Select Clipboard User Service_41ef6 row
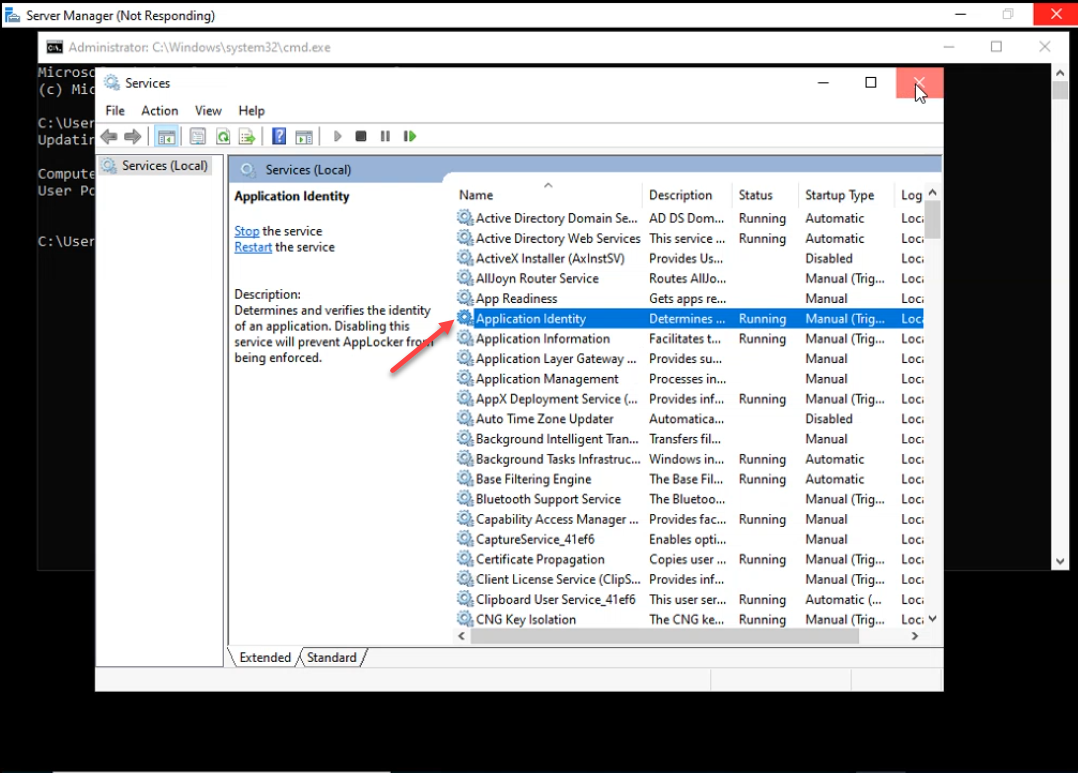The image size is (1078, 773). [x=690, y=599]
